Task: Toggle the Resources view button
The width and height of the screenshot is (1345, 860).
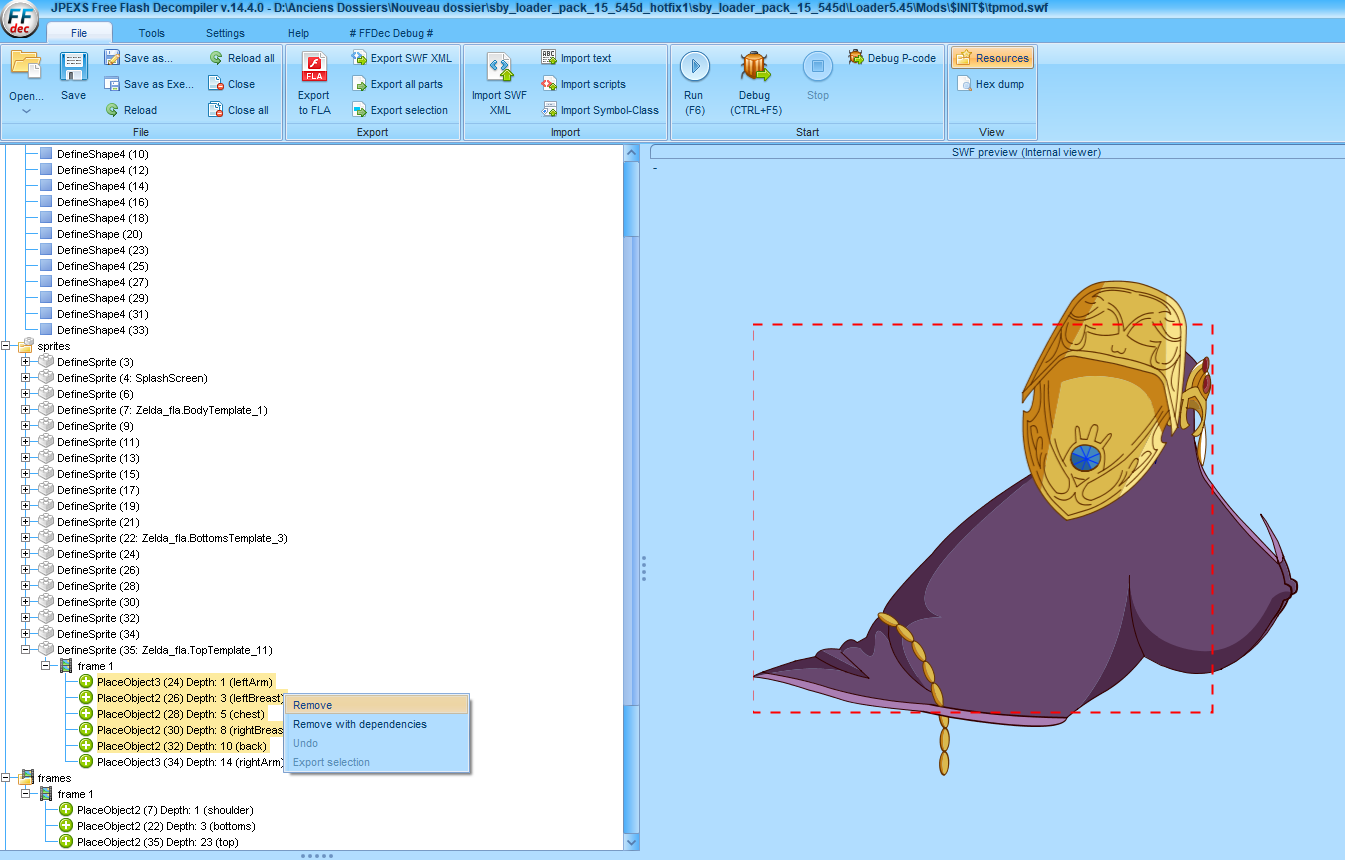Action: tap(992, 58)
